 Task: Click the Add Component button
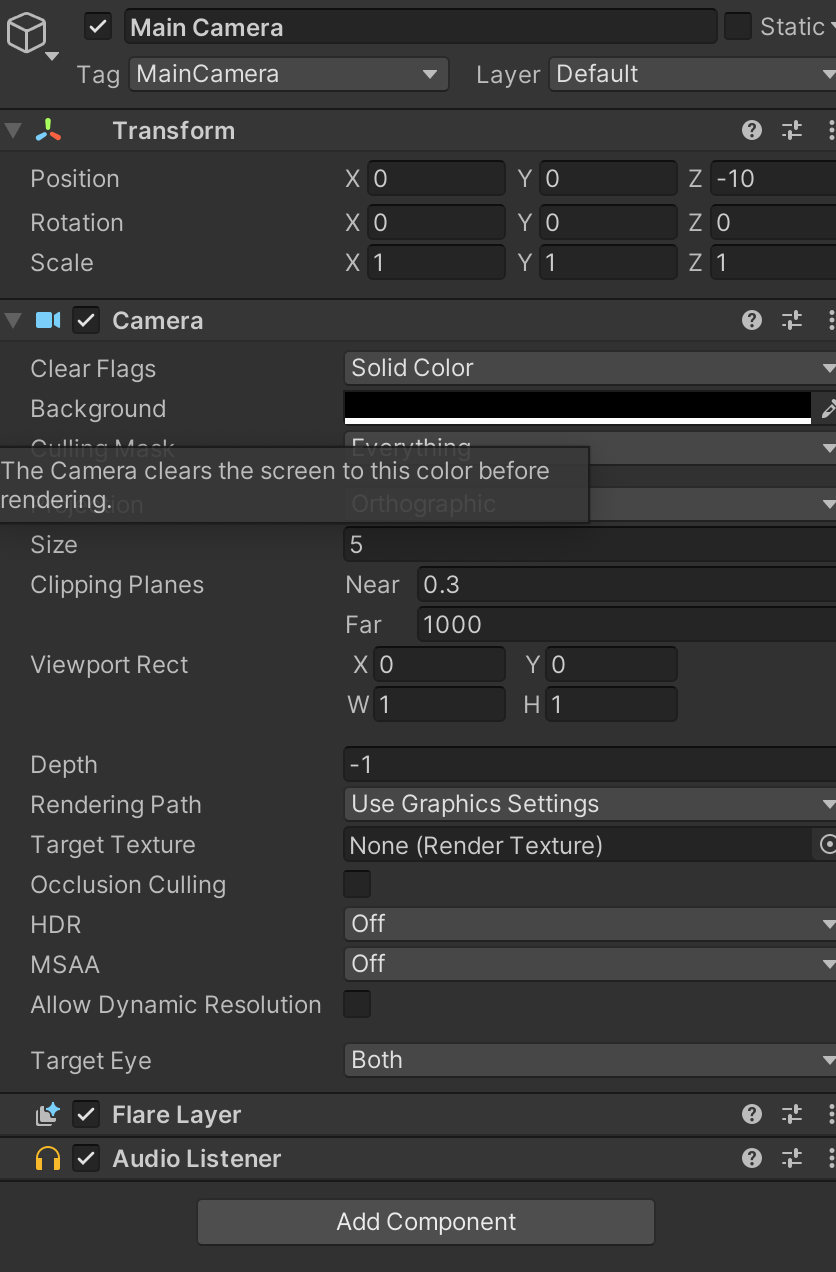click(426, 1221)
